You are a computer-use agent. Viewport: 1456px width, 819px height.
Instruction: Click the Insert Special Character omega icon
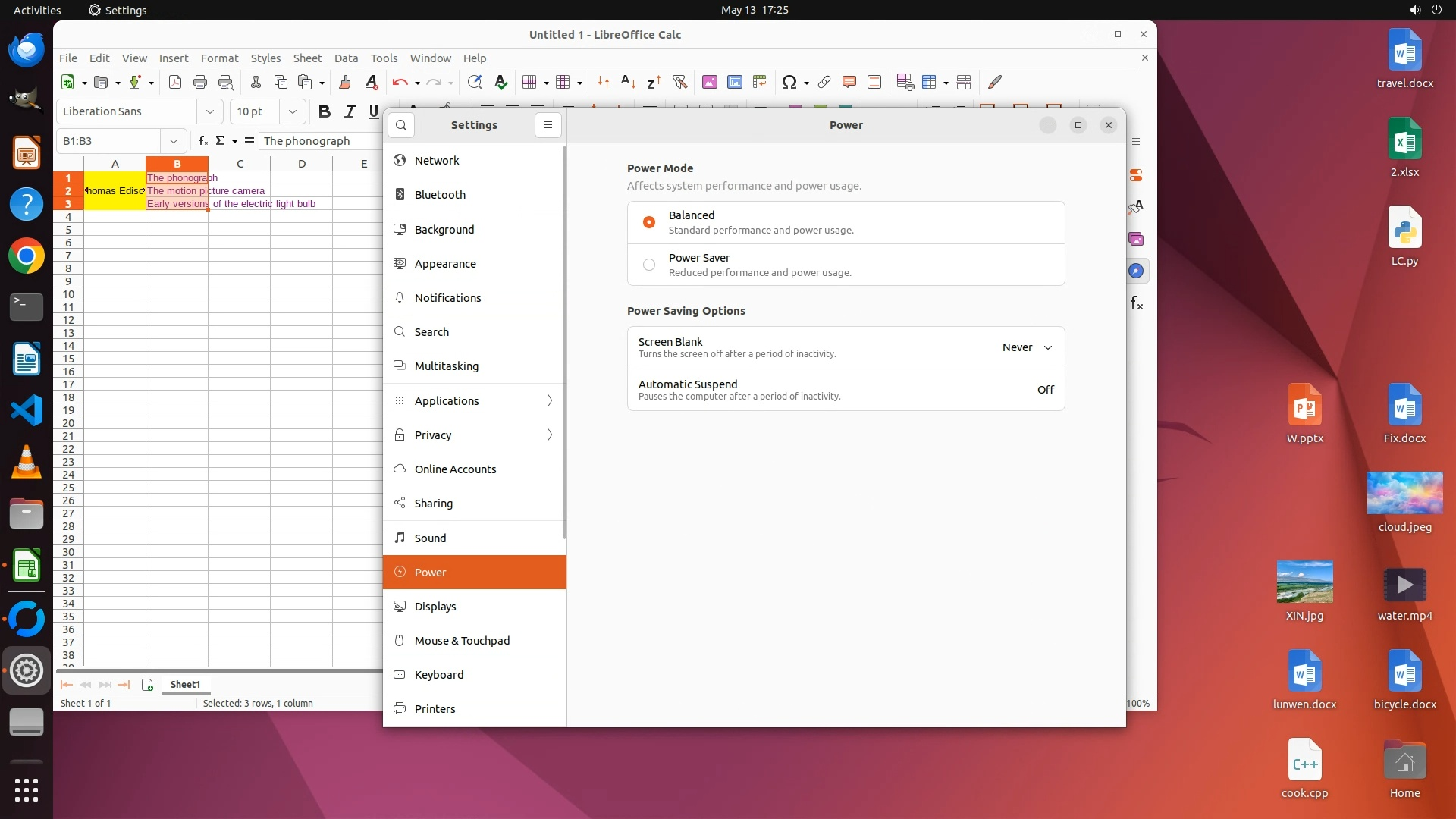click(789, 82)
